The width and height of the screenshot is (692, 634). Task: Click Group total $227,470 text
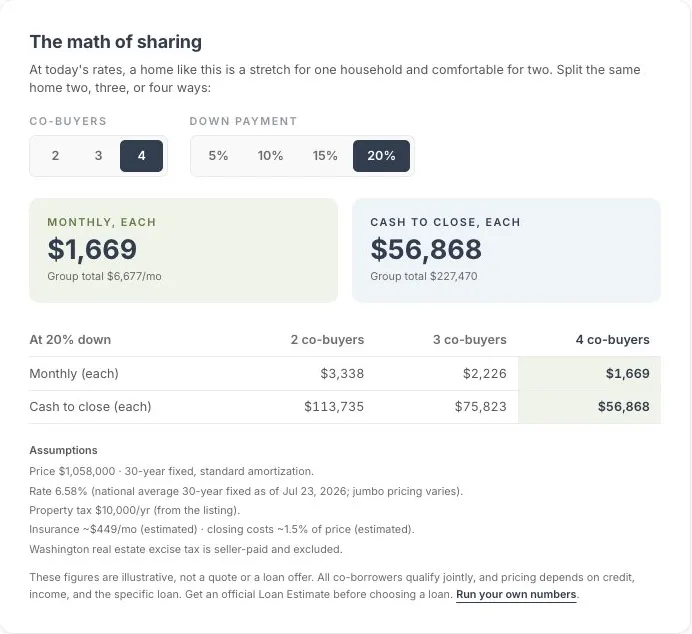coord(424,276)
